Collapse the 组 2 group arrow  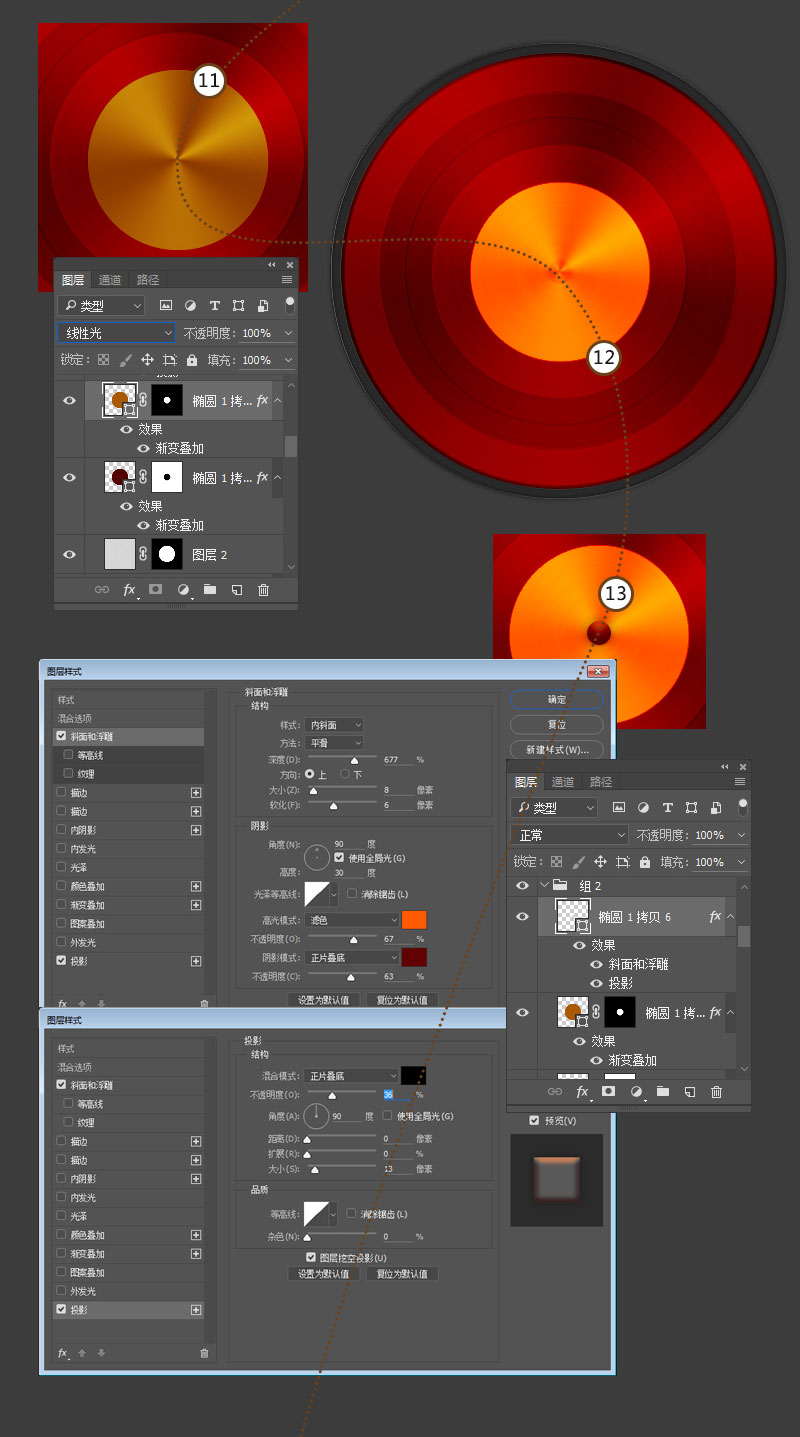(x=544, y=885)
